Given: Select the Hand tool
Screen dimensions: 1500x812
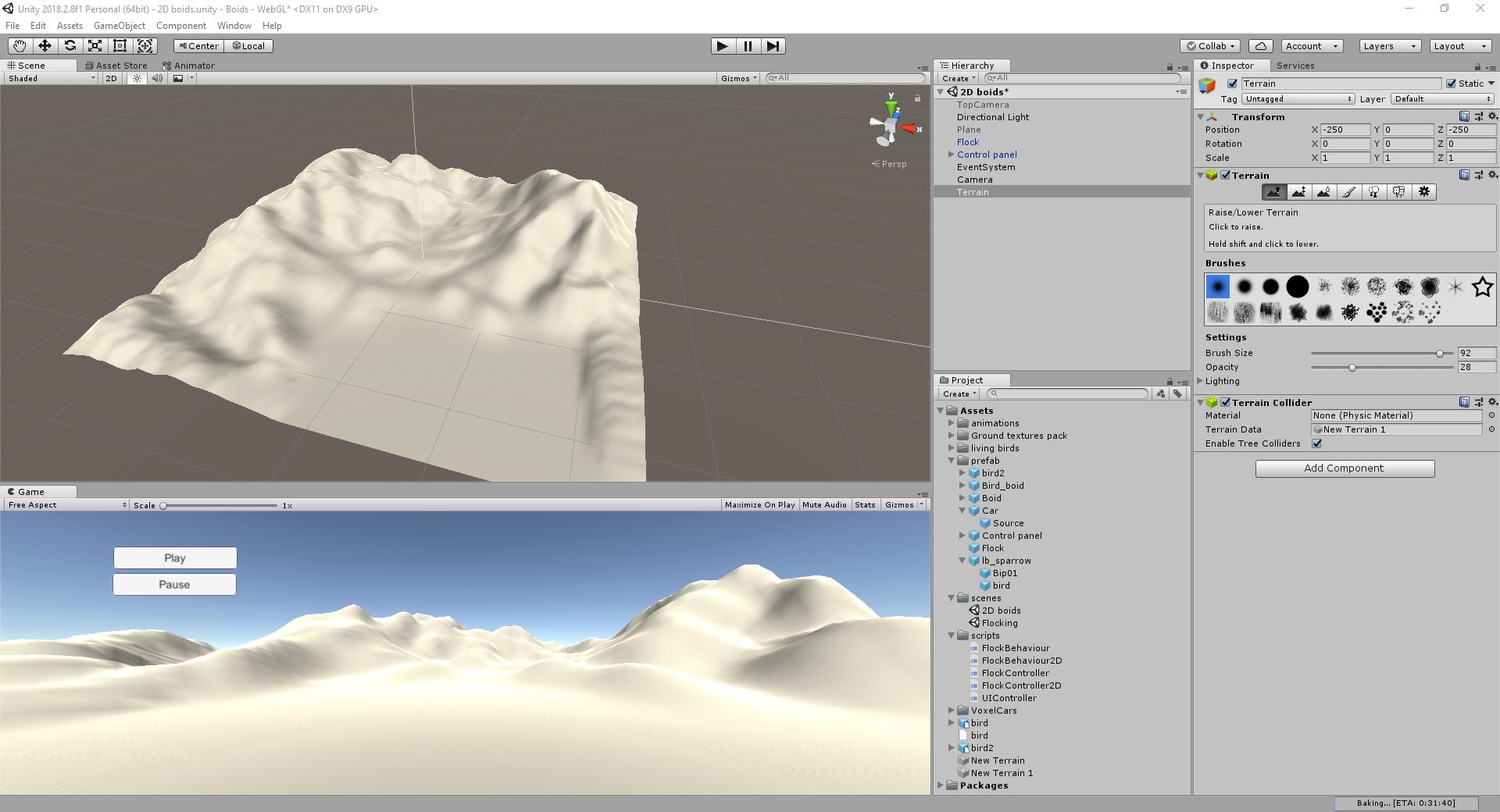Looking at the screenshot, I should [x=20, y=46].
